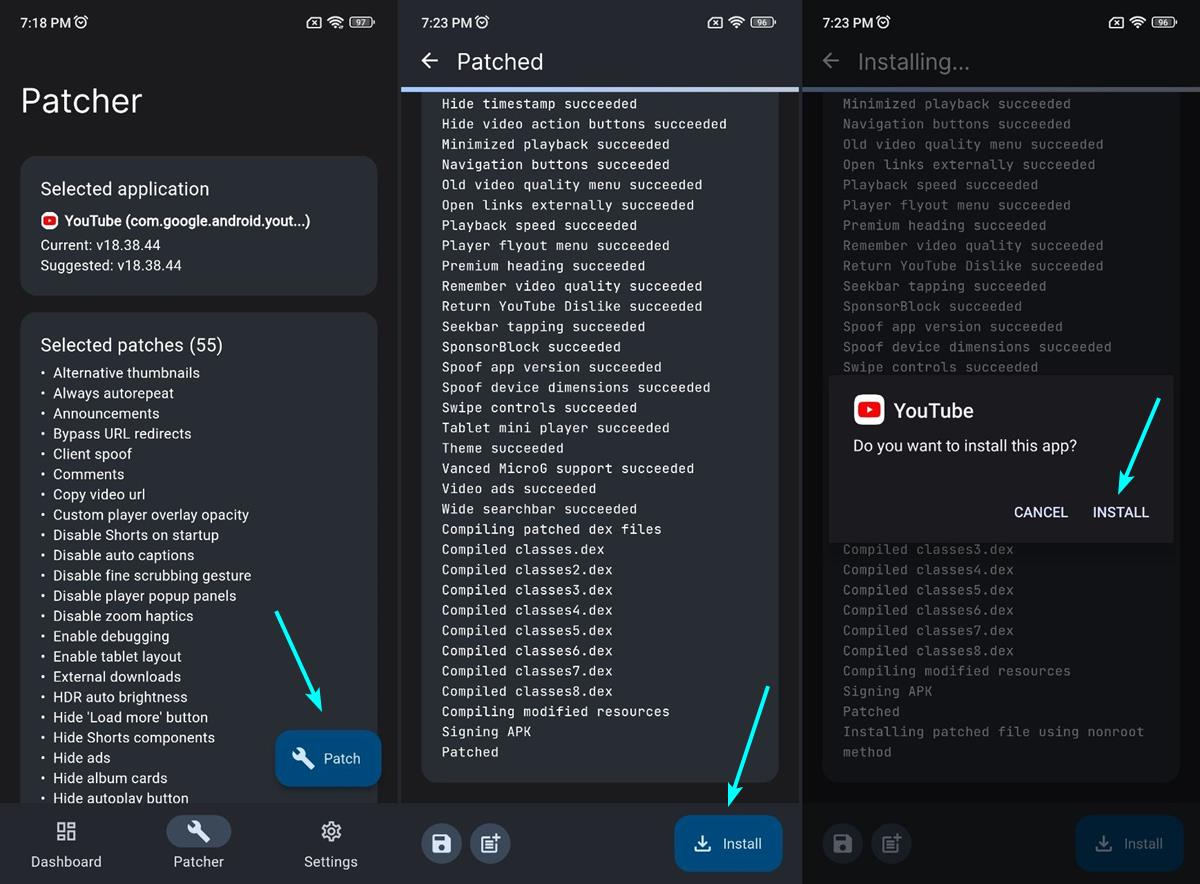Tap the YouTube icon in install dialog

click(x=869, y=410)
